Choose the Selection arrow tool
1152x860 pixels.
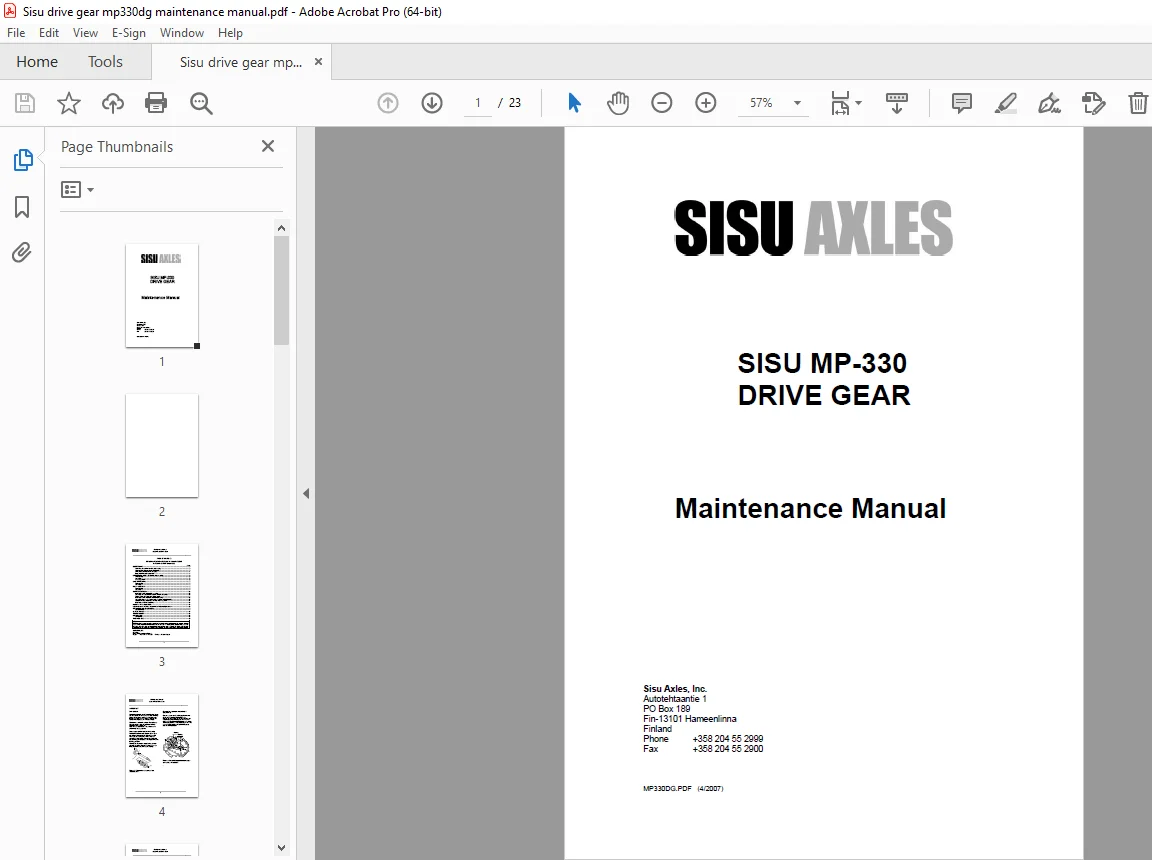(x=575, y=103)
